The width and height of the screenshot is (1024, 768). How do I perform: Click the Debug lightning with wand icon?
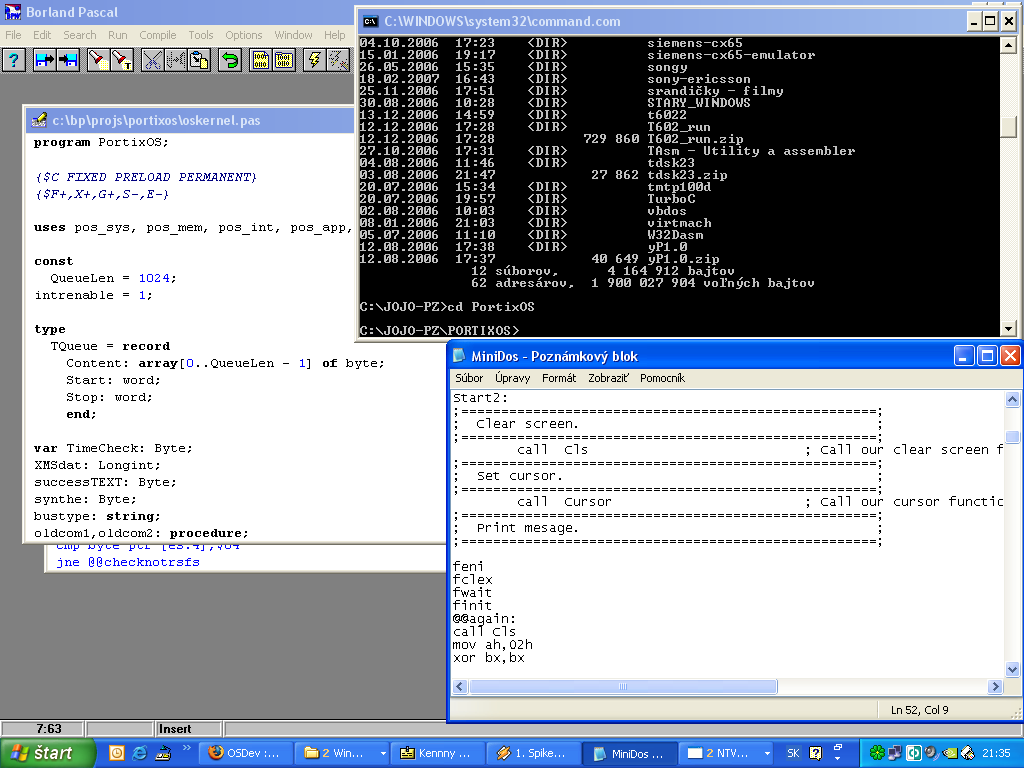(338, 60)
